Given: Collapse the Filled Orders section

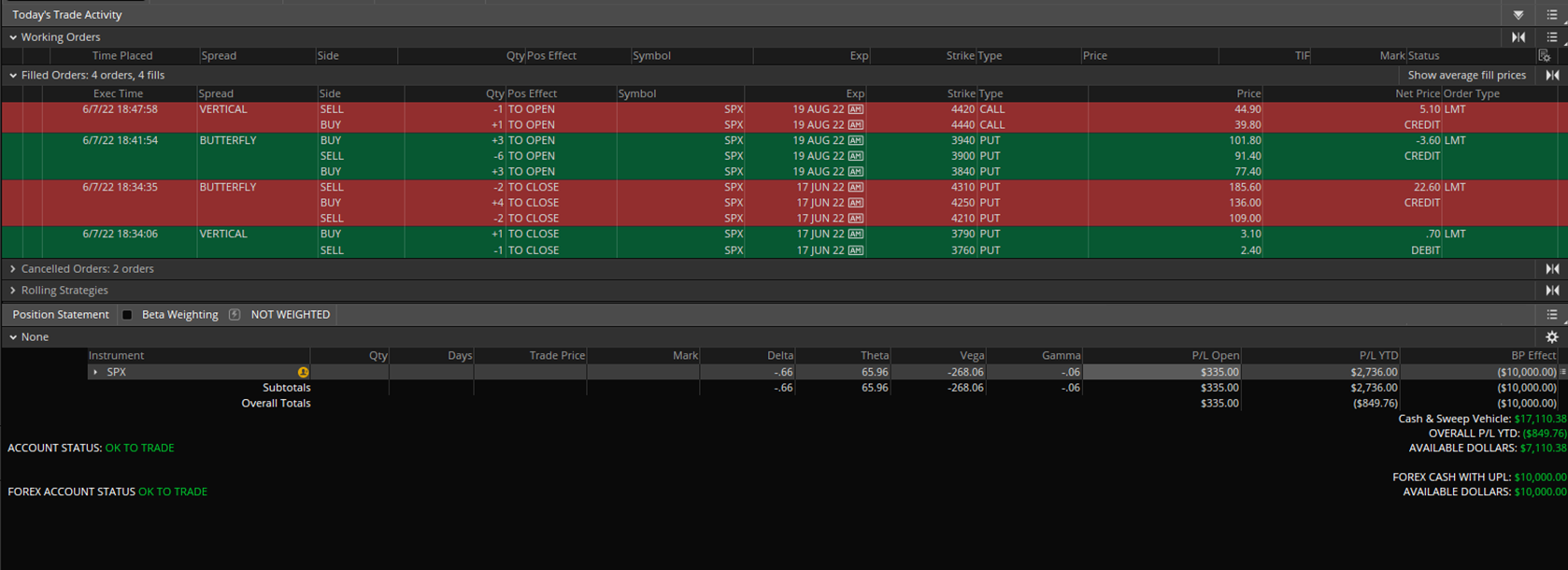Looking at the screenshot, I should (13, 76).
